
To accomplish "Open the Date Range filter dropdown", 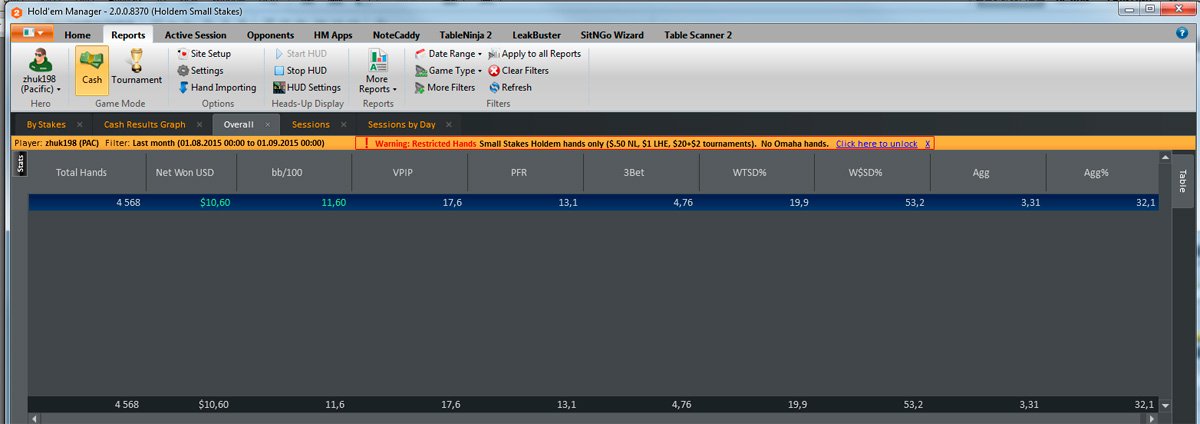I will pos(449,54).
